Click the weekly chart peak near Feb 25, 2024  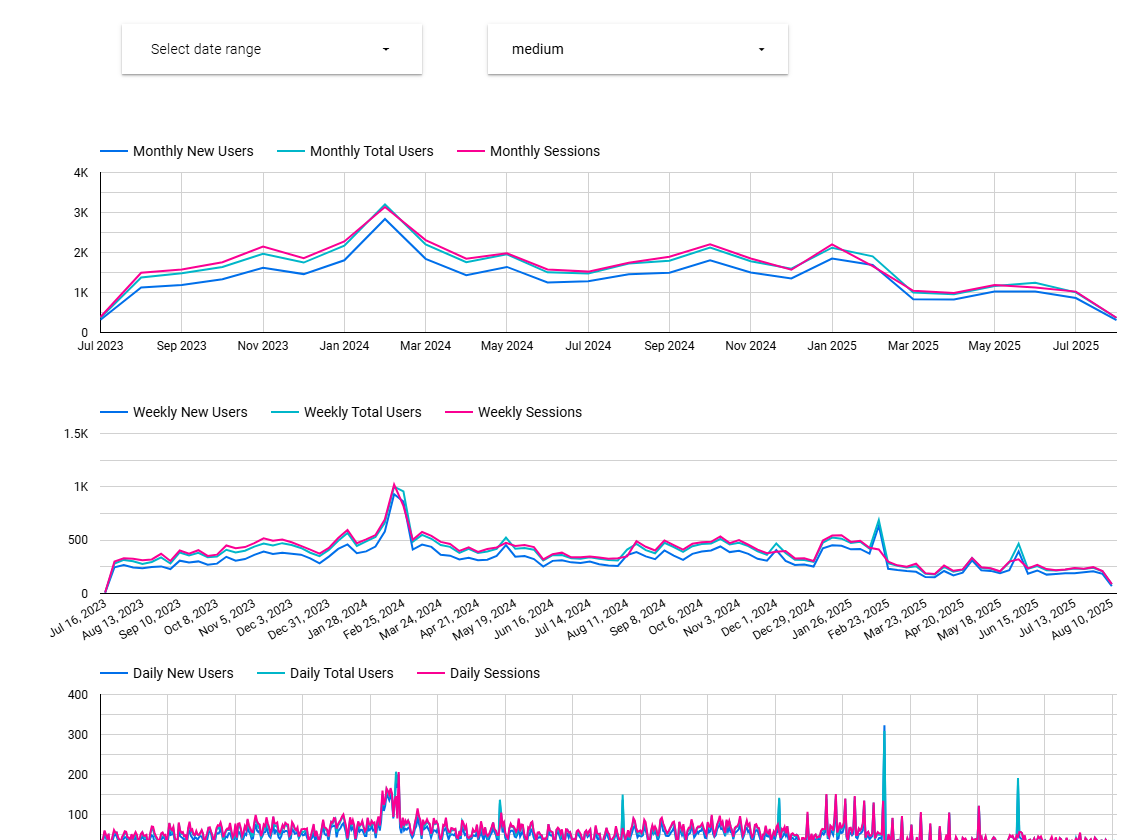(394, 485)
